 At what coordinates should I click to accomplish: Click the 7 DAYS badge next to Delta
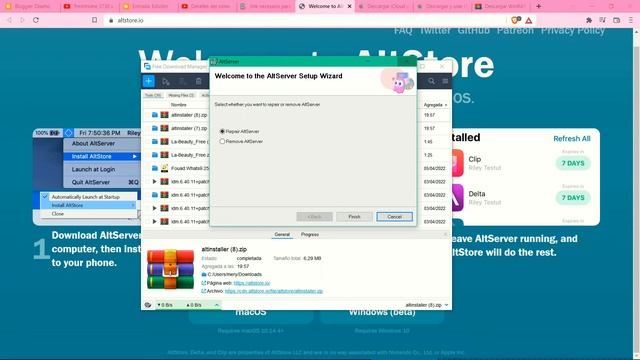point(573,198)
